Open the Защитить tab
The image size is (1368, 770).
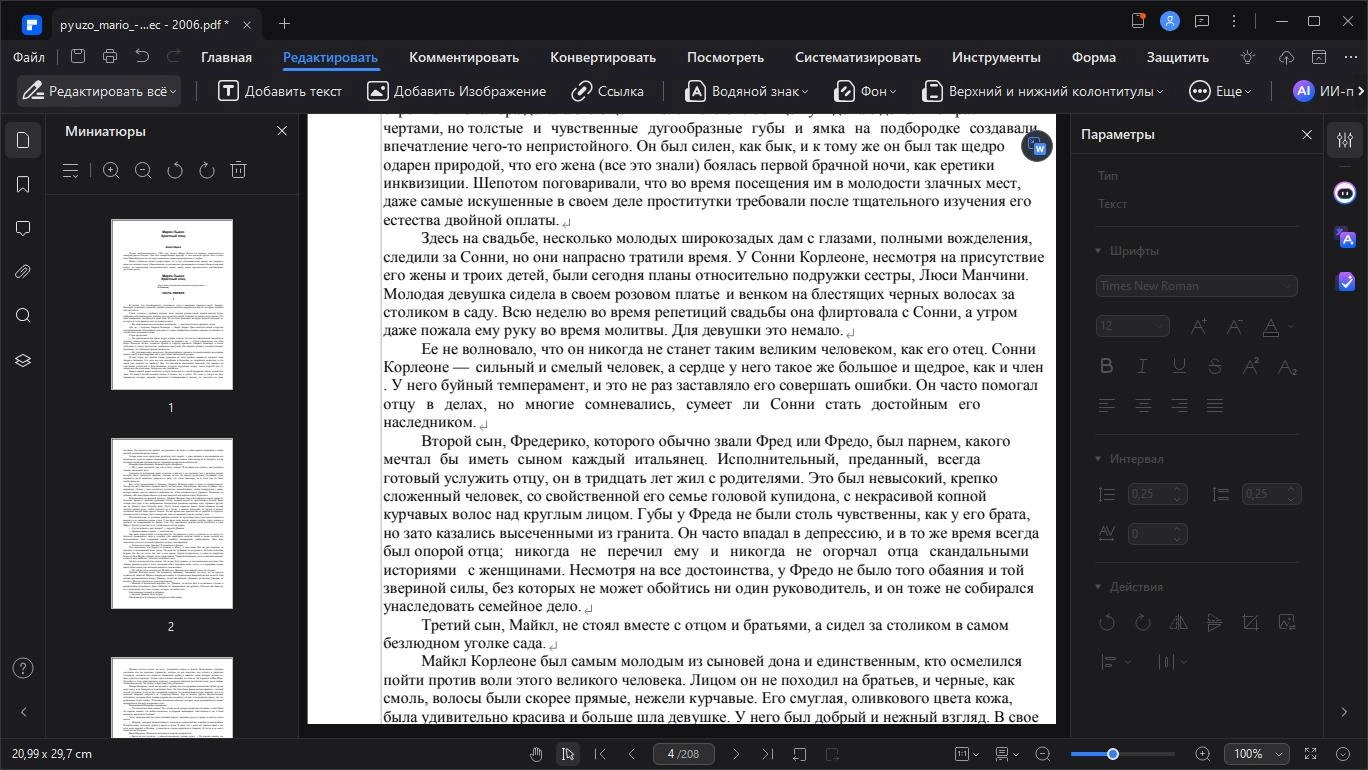1178,57
